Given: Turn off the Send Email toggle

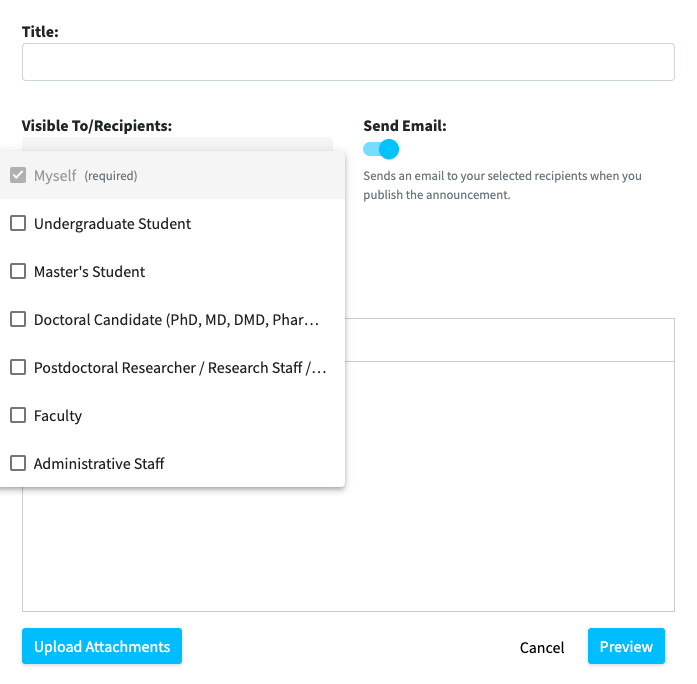Looking at the screenshot, I should point(381,149).
